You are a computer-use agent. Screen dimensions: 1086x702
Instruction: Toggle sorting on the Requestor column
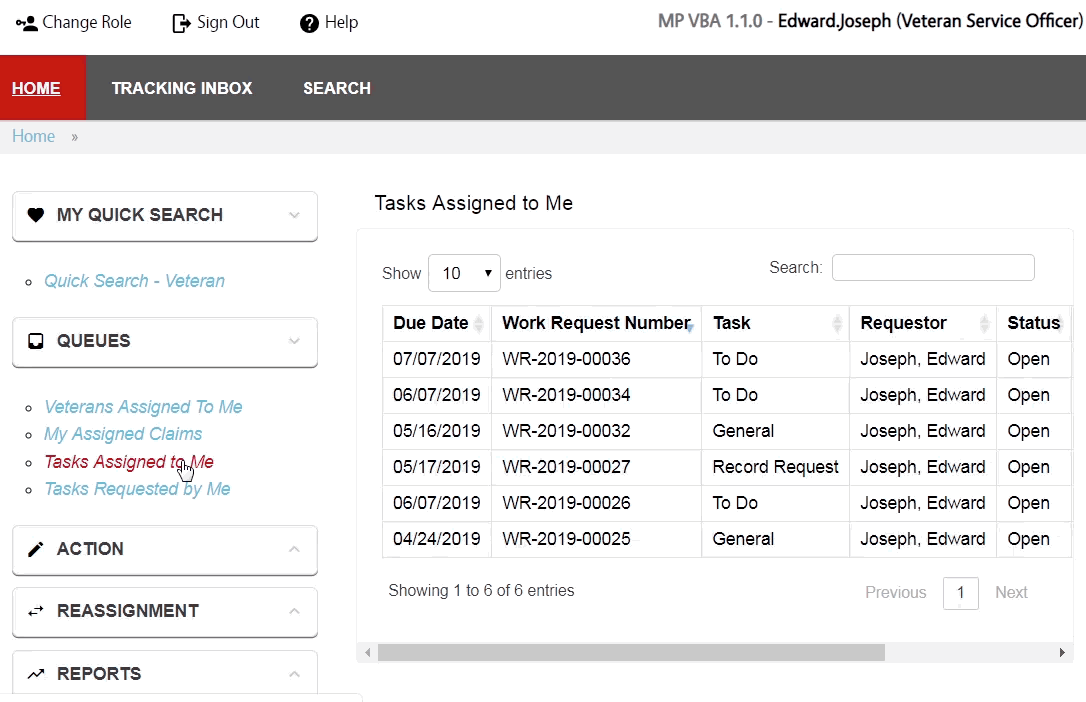coord(904,322)
